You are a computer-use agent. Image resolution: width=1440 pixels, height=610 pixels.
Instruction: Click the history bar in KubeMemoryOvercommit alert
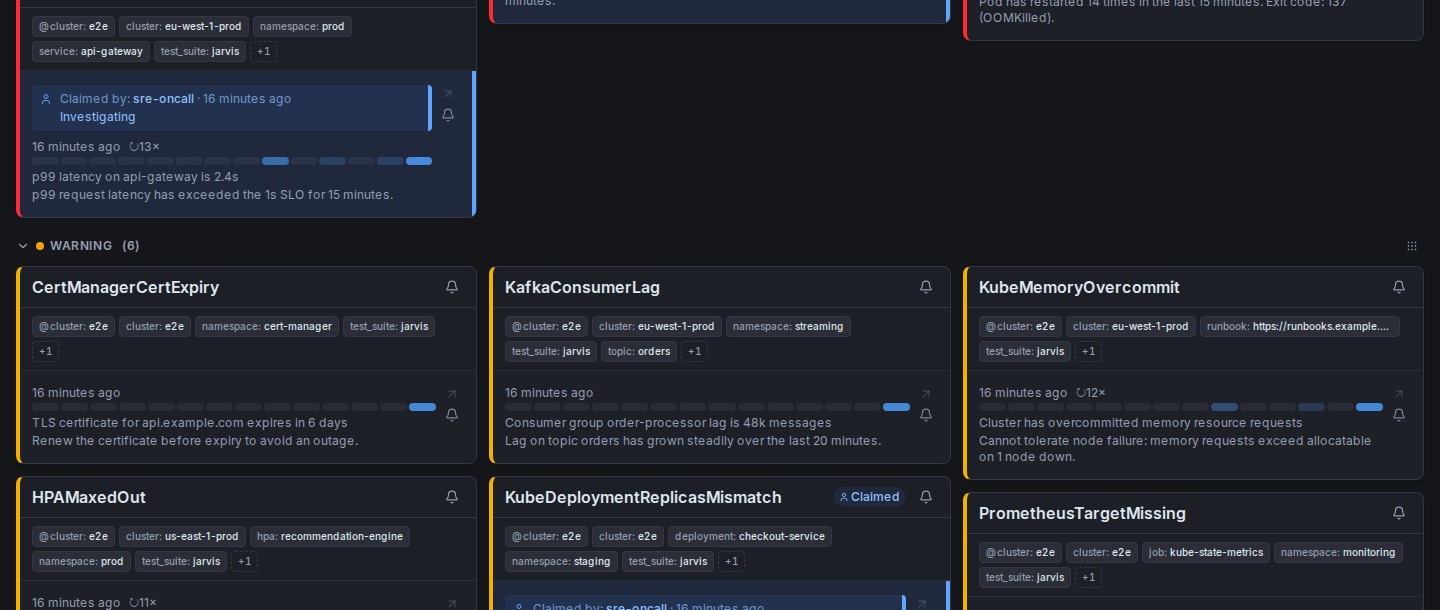[1181, 407]
